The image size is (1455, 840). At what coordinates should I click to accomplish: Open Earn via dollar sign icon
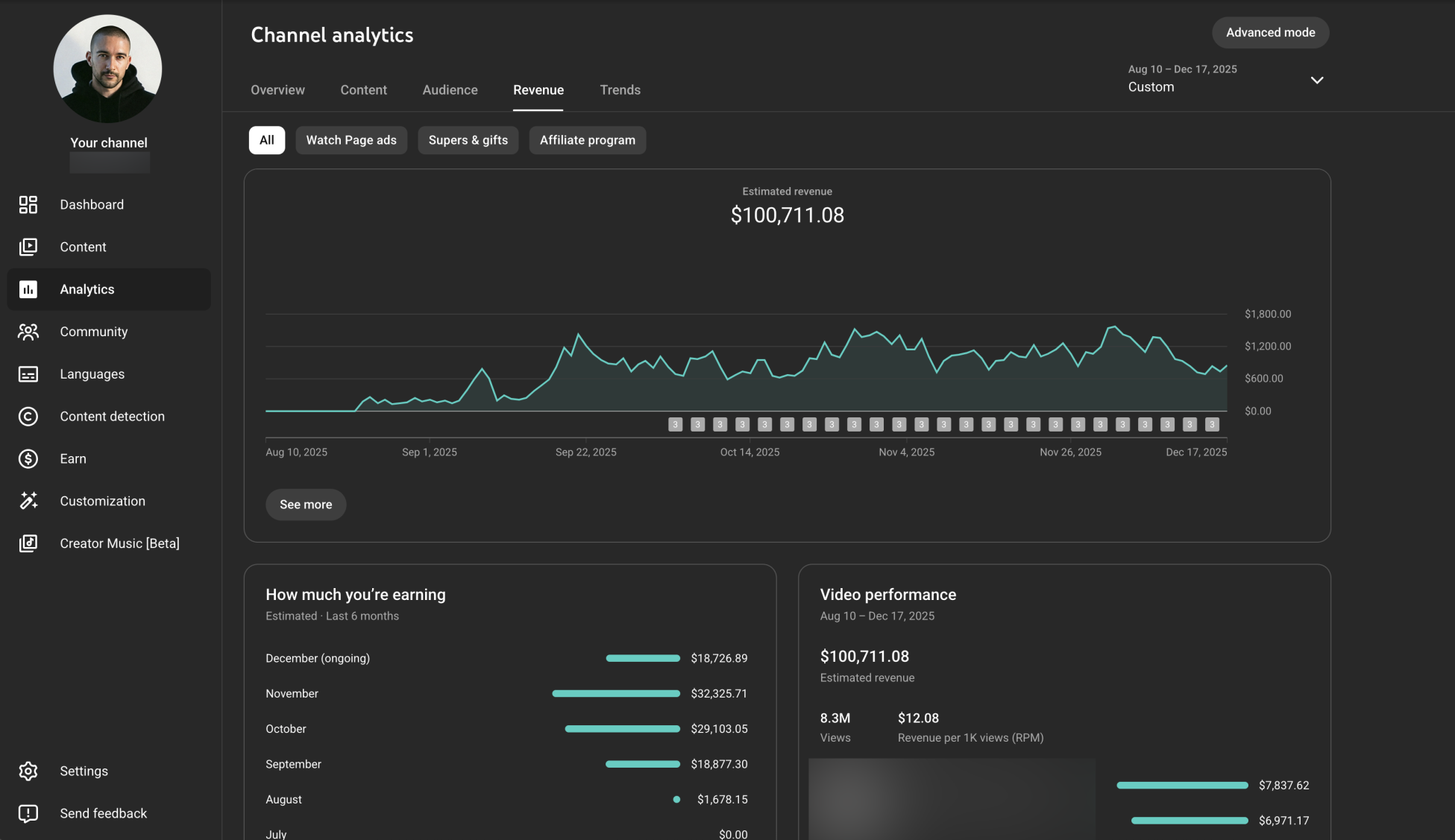point(28,458)
